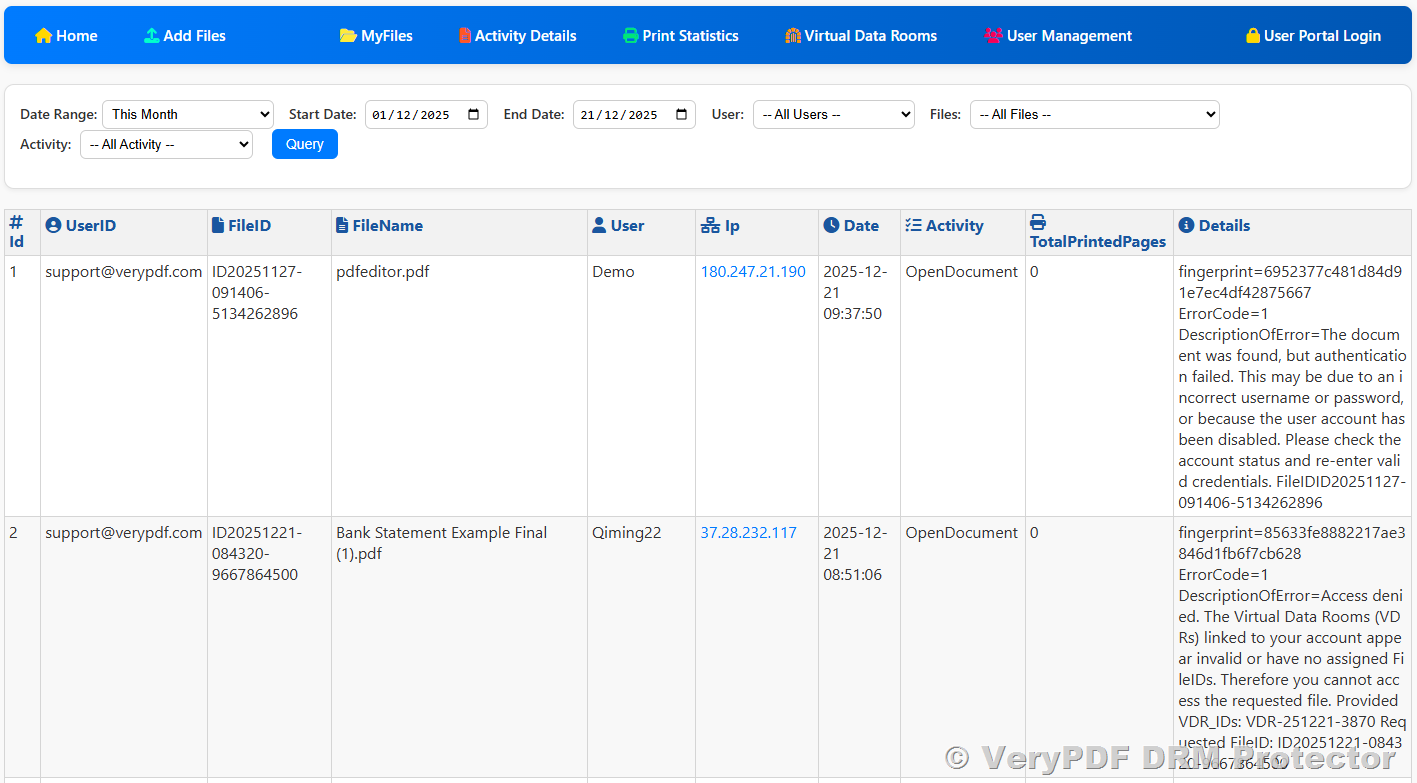
Task: Click the User Management people icon
Action: point(993,36)
